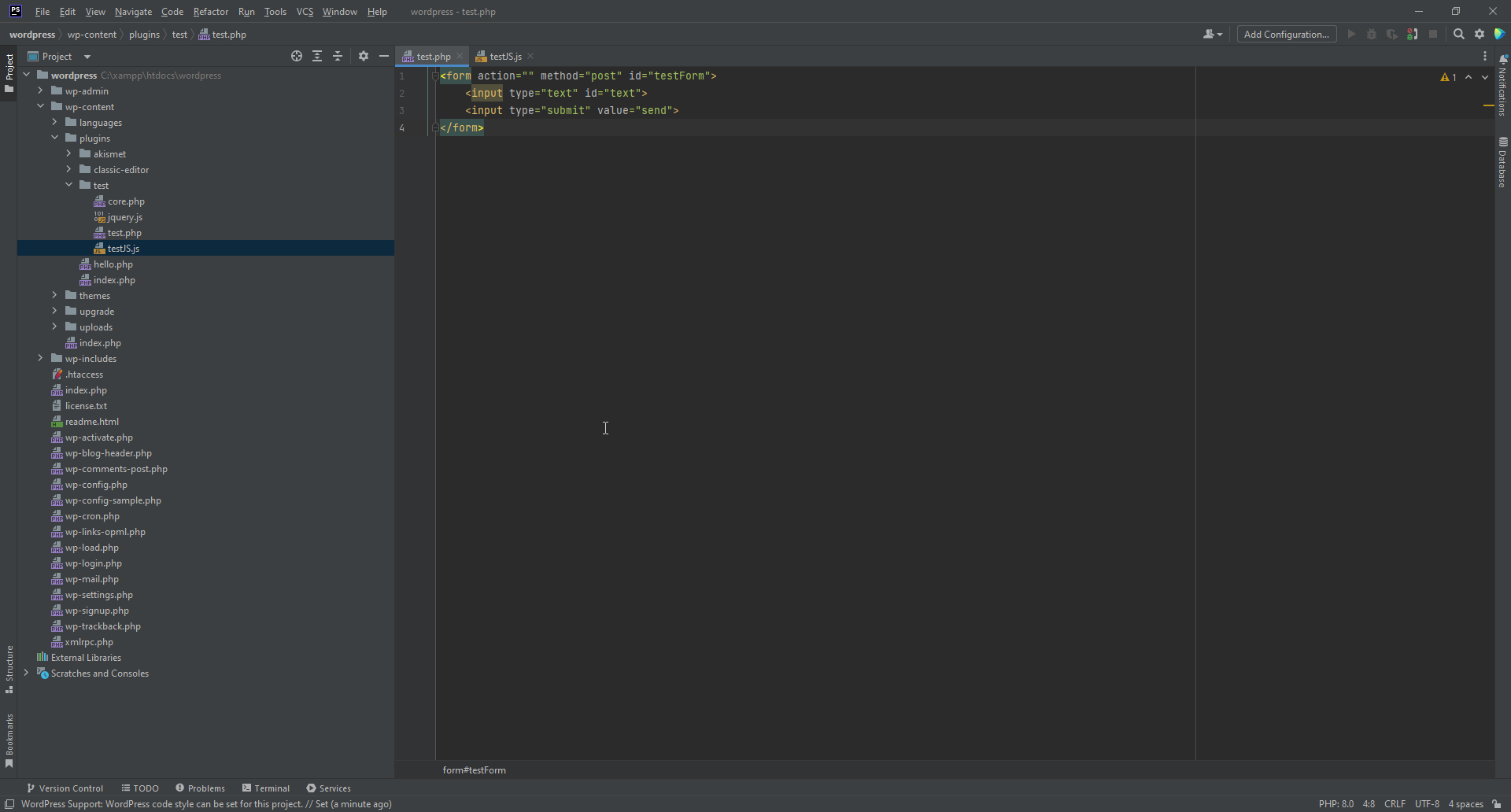Select core.php in the test folder

(x=126, y=201)
